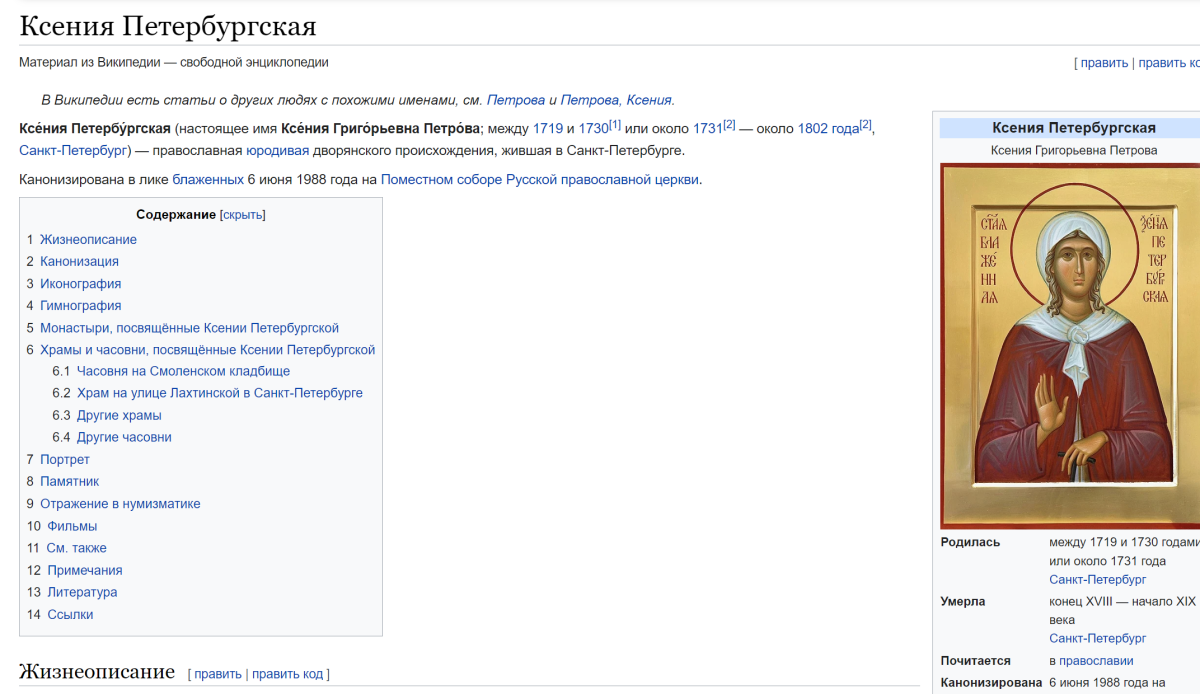Follow the '1802 года' link
This screenshot has width=1200, height=694.
(829, 129)
